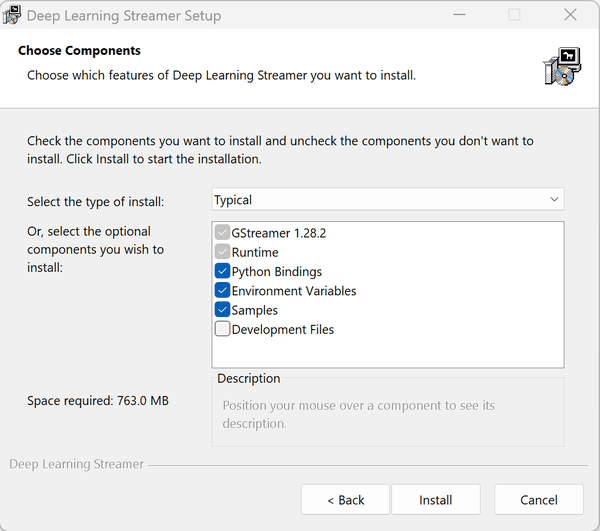The width and height of the screenshot is (600, 531).
Task: Toggle the GStreamer 1.28.2 checkbox
Action: tap(222, 232)
